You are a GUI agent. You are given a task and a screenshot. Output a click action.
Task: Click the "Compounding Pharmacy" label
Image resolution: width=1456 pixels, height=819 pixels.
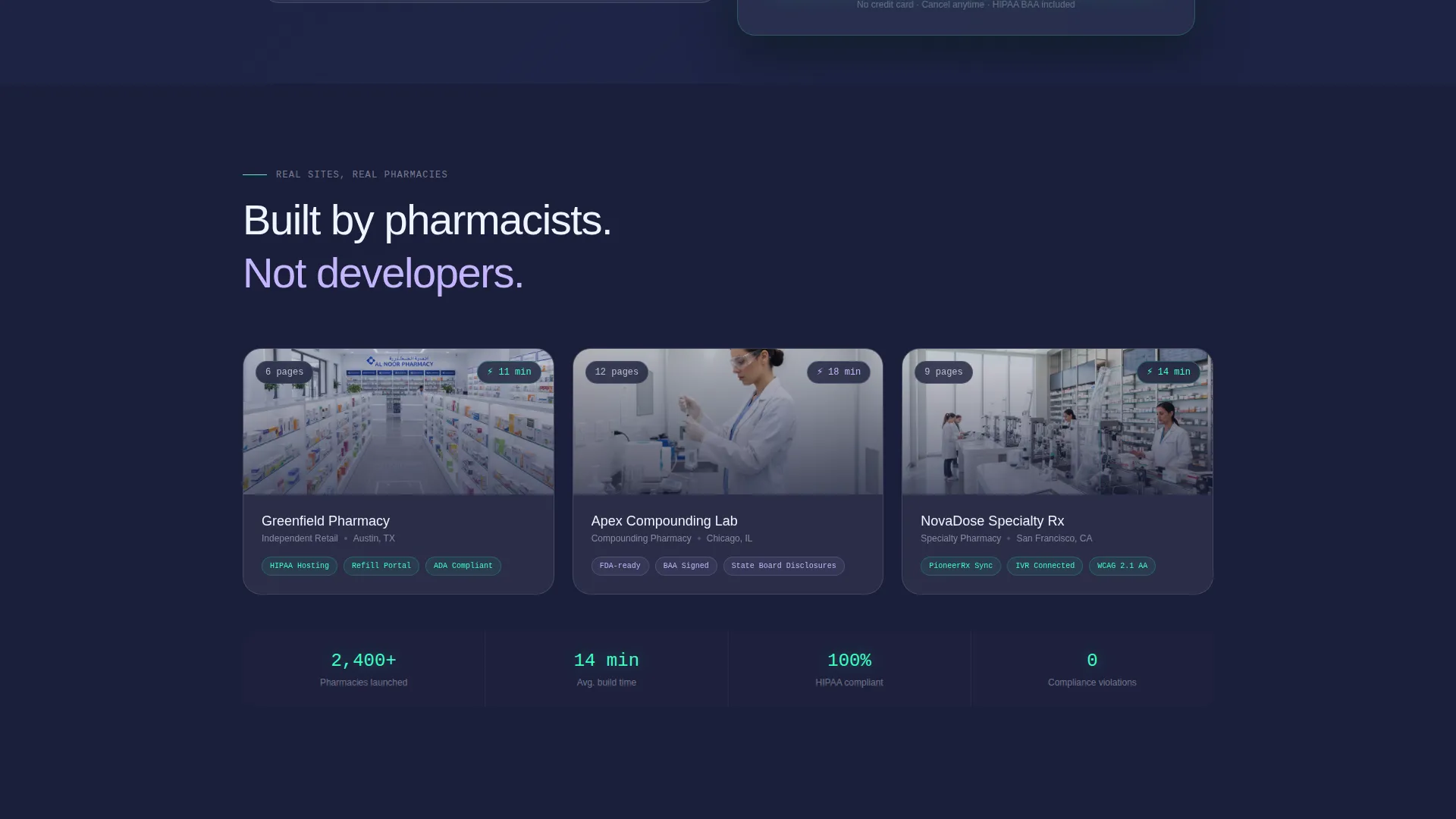pyautogui.click(x=642, y=538)
